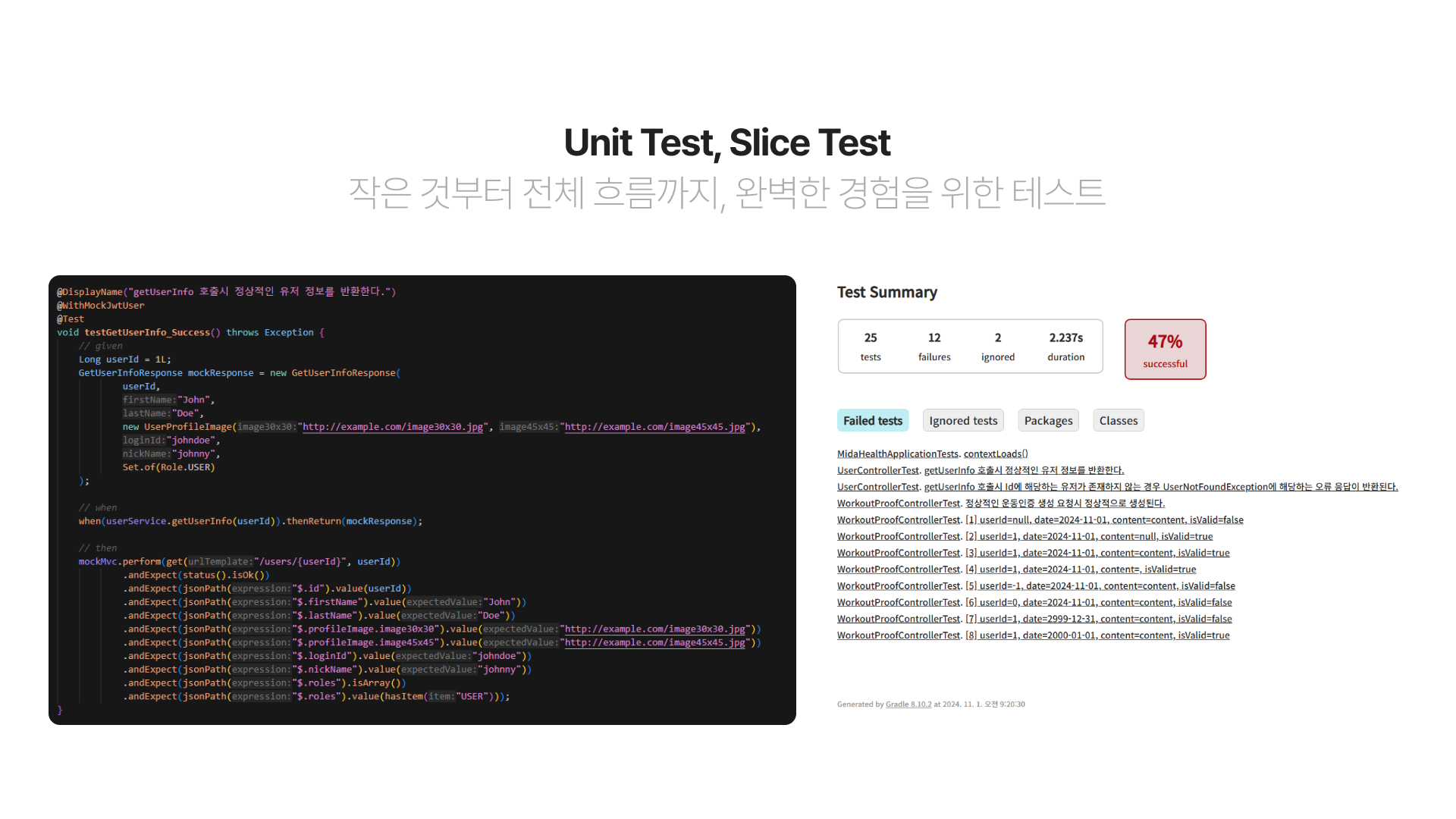Click the contextLoads() failed test link

point(996,454)
